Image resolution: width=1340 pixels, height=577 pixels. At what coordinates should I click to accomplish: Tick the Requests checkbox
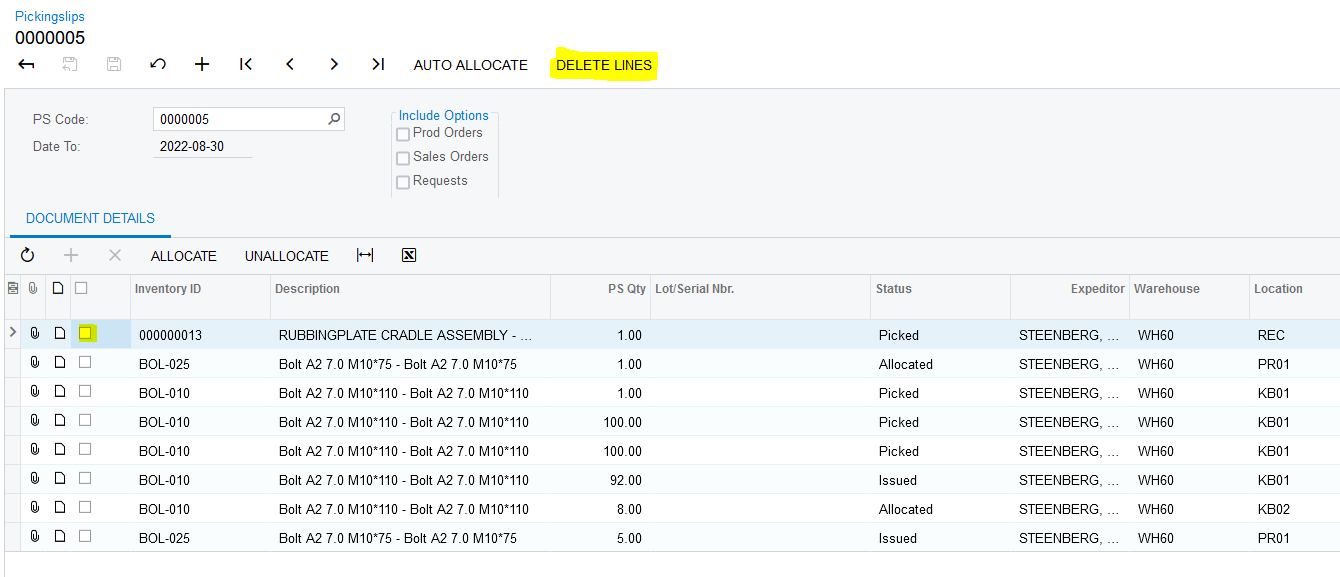(x=403, y=182)
